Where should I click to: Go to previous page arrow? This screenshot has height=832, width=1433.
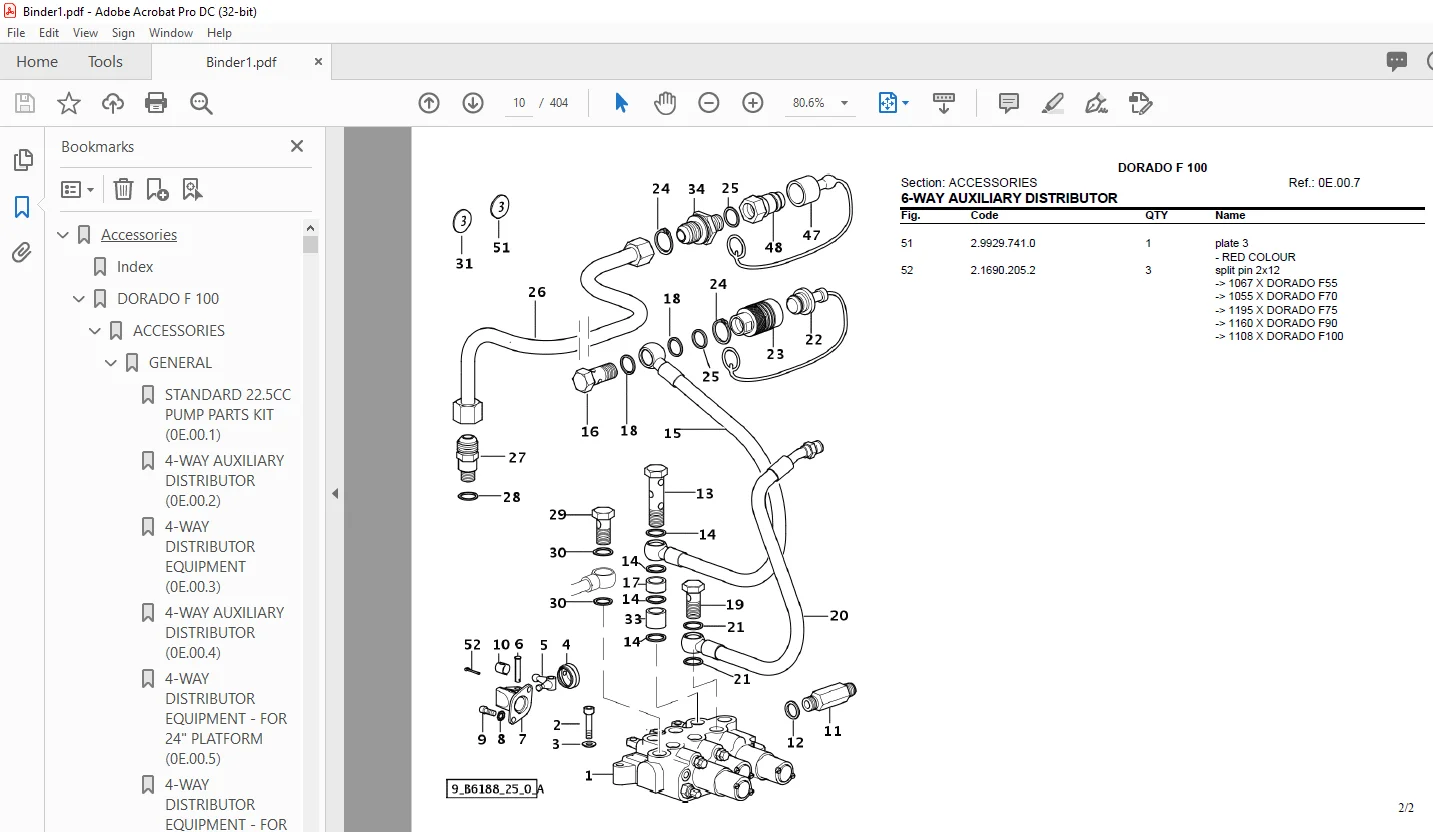click(x=429, y=103)
